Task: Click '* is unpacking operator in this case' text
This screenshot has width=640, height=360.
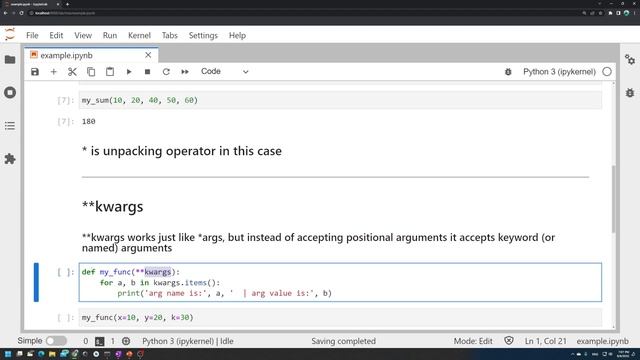Action: coord(182,151)
